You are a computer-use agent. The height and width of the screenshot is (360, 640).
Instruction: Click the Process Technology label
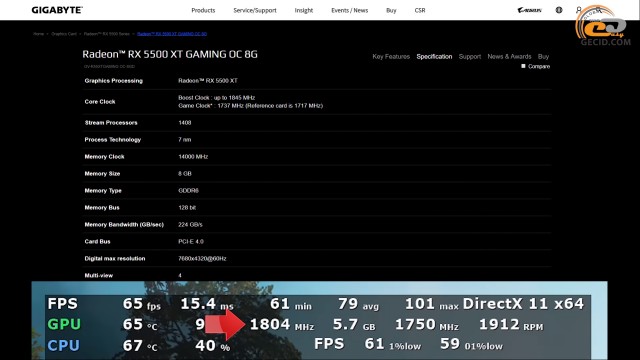pos(112,140)
